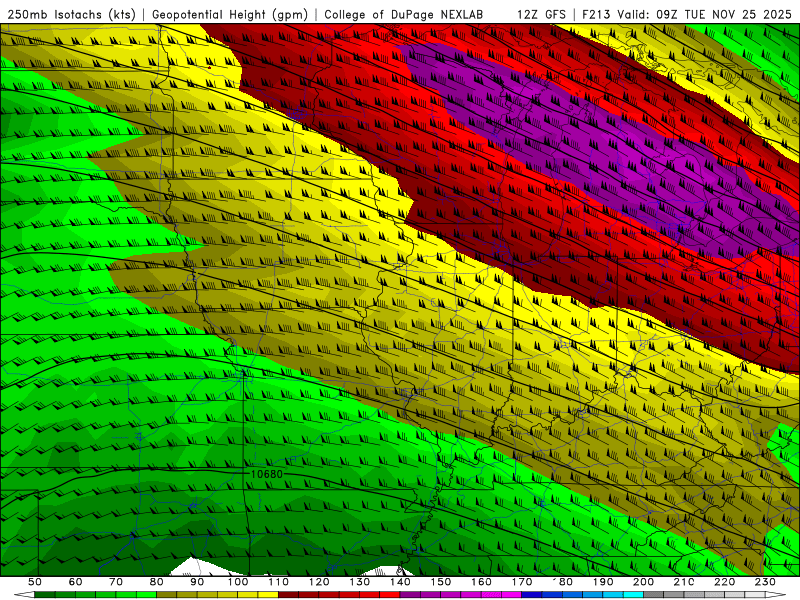Screen dimensions: 800x600
Task: Click the colorbar label '200'
Action: click(644, 582)
